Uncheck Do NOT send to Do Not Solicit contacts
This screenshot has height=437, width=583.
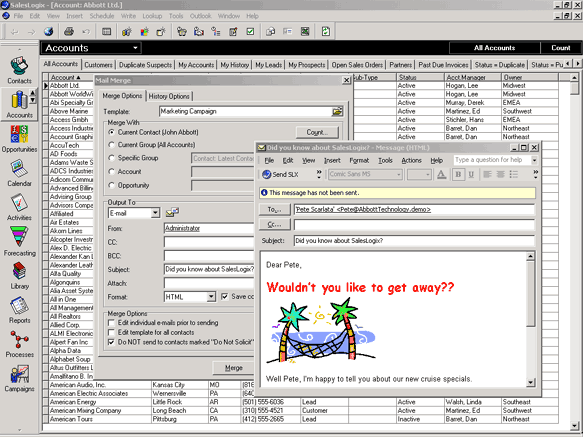[111, 342]
